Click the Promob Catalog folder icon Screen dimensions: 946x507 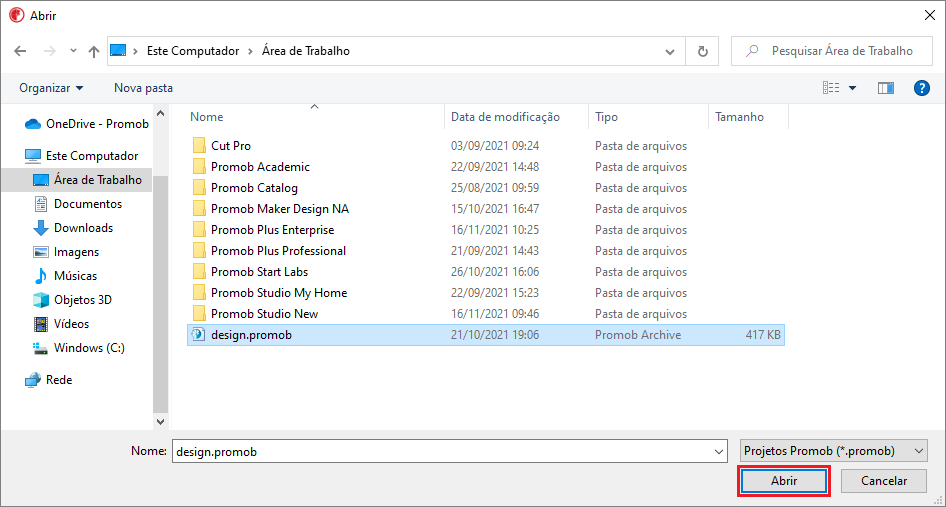pos(199,188)
